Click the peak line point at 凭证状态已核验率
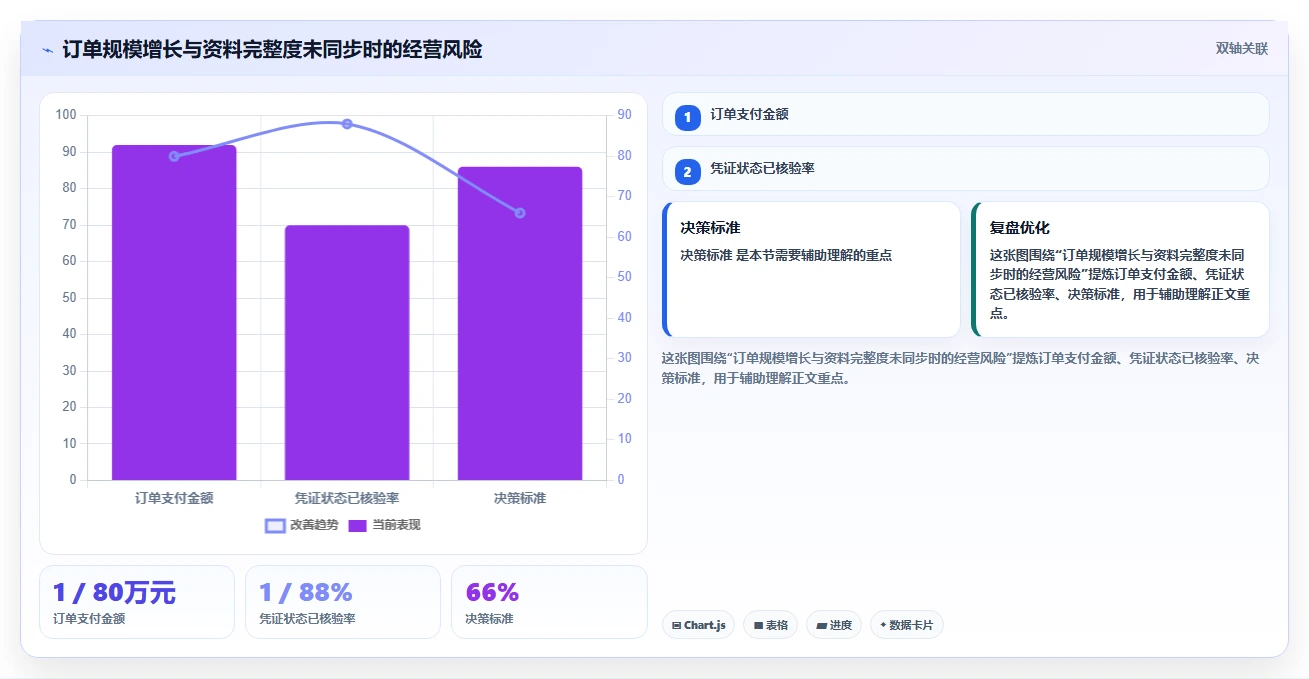 pos(347,124)
